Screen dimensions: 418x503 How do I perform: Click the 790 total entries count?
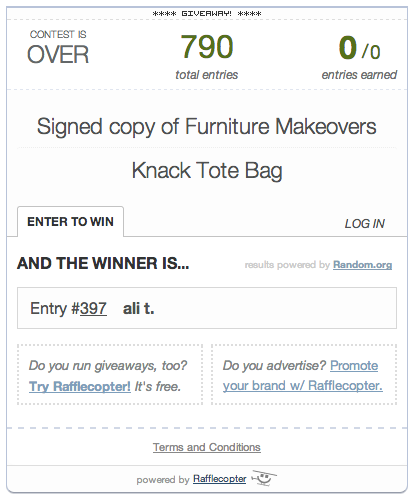tap(207, 56)
